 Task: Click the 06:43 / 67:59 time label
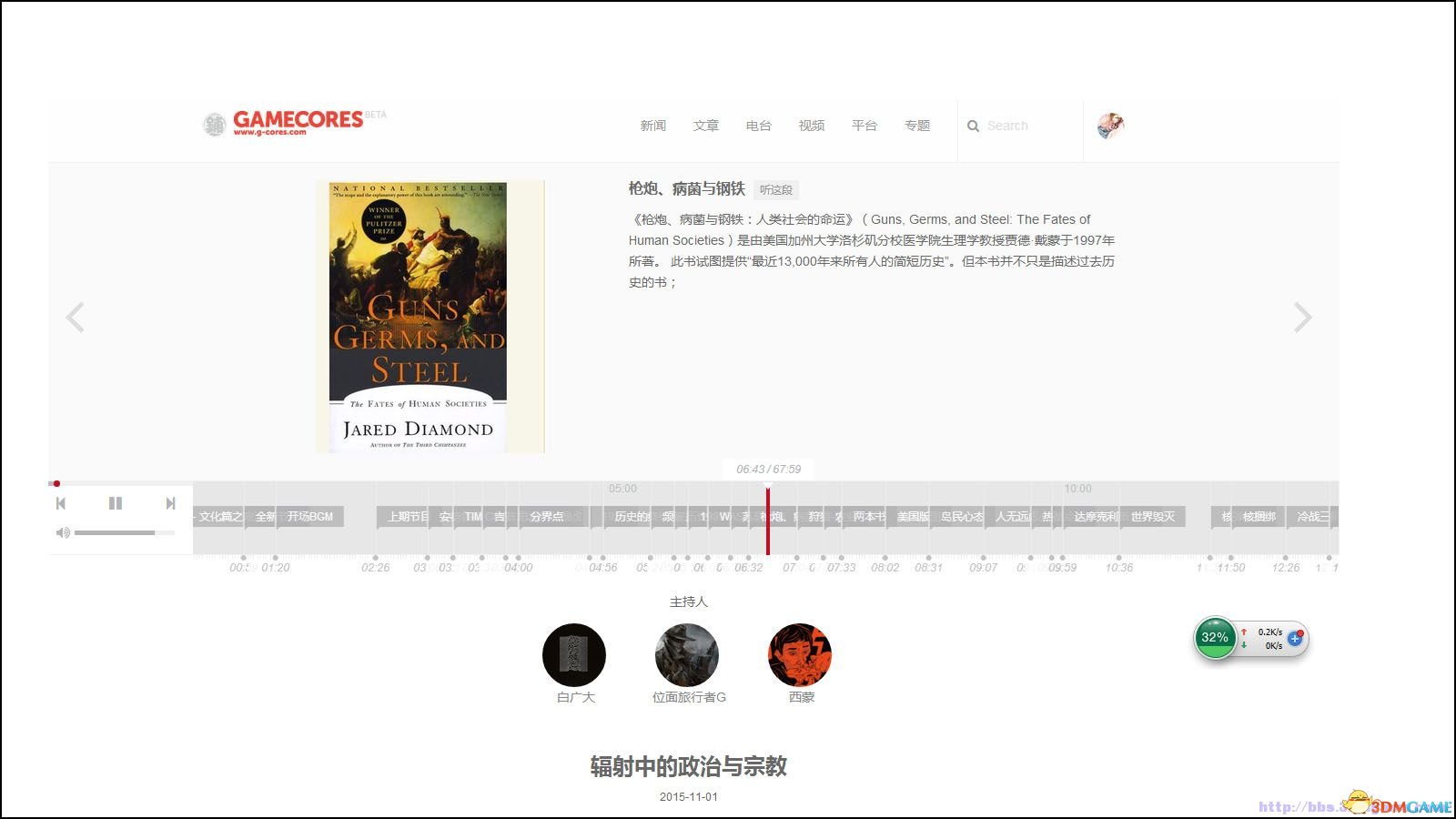(769, 470)
